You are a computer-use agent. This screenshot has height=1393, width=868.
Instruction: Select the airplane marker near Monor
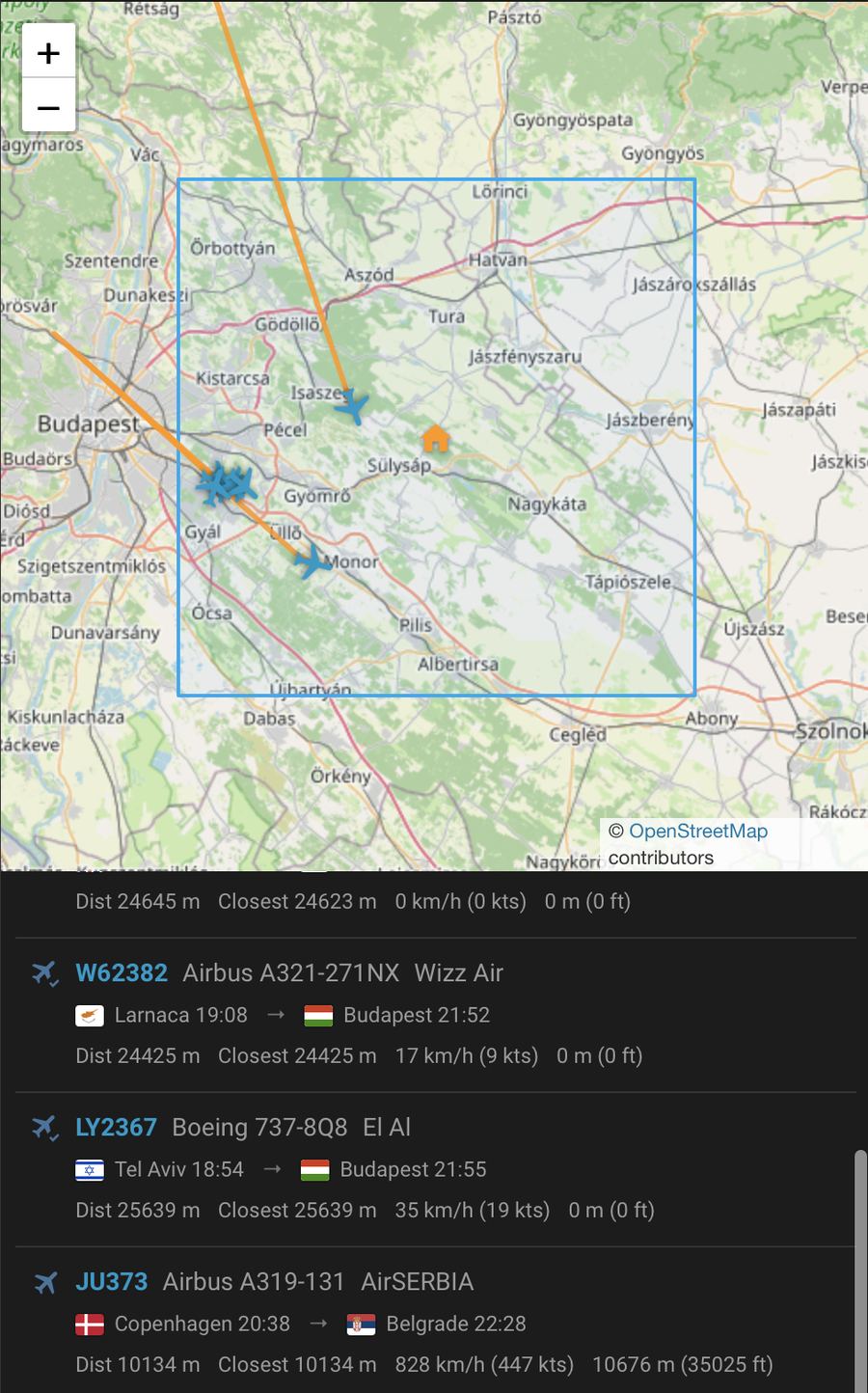click(x=312, y=560)
